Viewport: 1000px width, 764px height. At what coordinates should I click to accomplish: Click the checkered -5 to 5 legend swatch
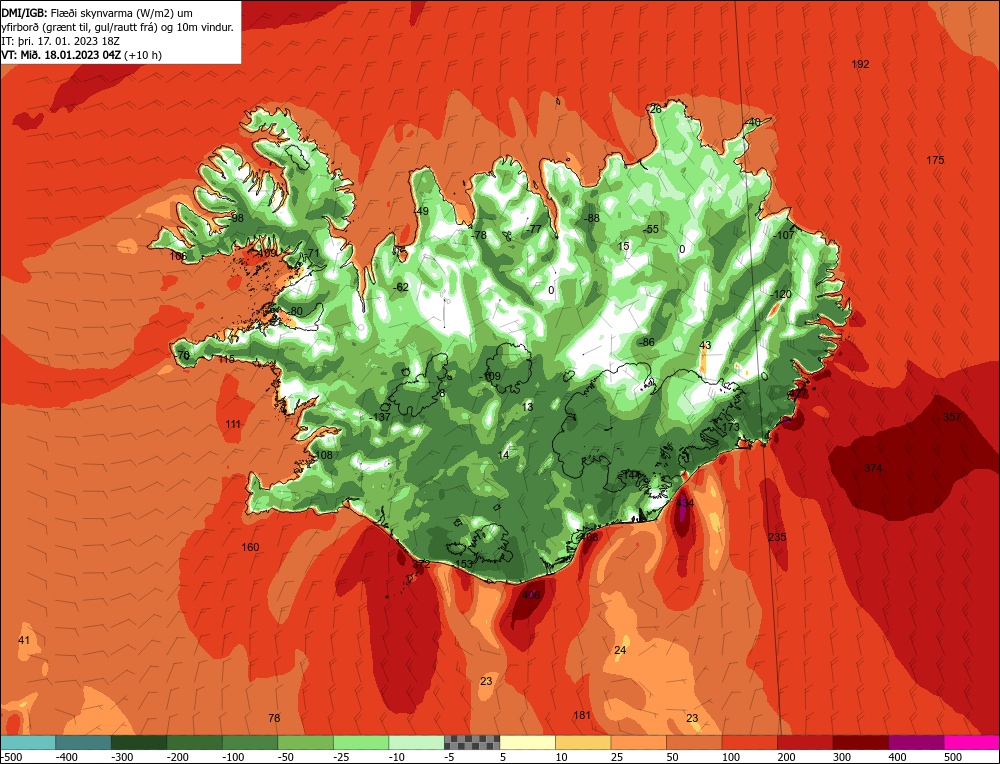[472, 742]
